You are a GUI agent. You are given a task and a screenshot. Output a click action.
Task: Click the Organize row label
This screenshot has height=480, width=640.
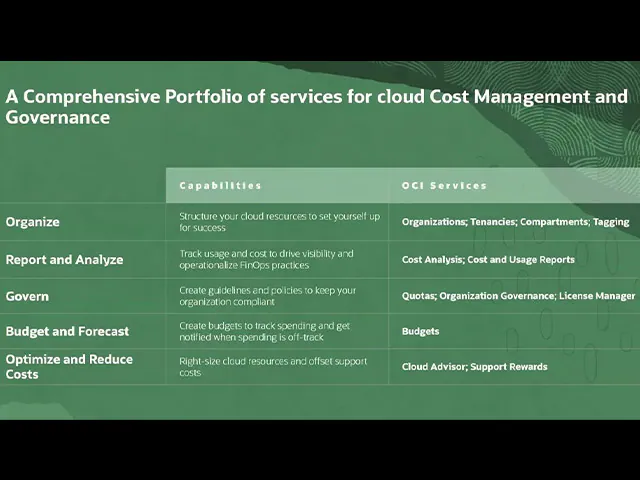click(33, 222)
